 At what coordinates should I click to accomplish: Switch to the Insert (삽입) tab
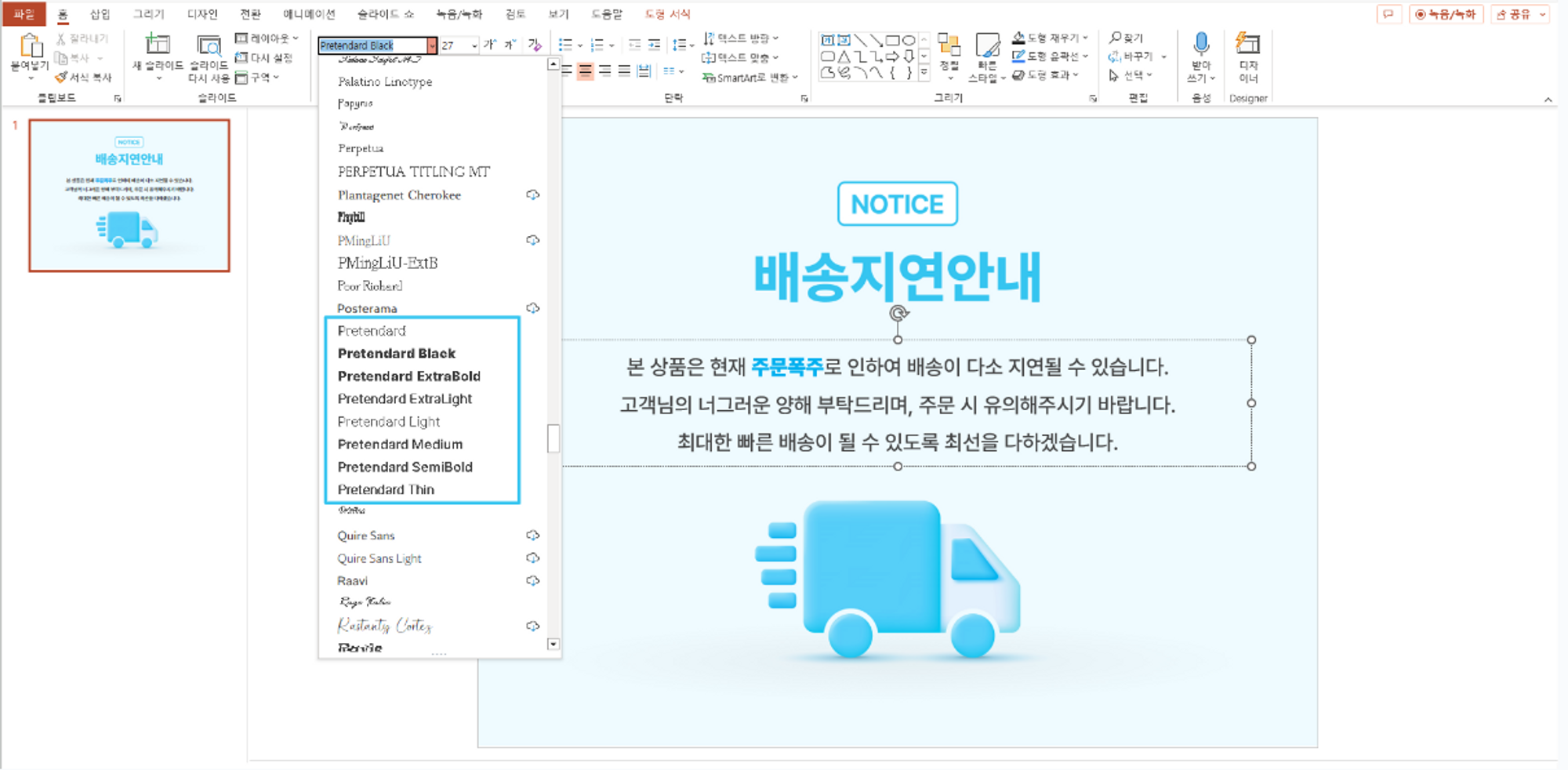[x=100, y=14]
